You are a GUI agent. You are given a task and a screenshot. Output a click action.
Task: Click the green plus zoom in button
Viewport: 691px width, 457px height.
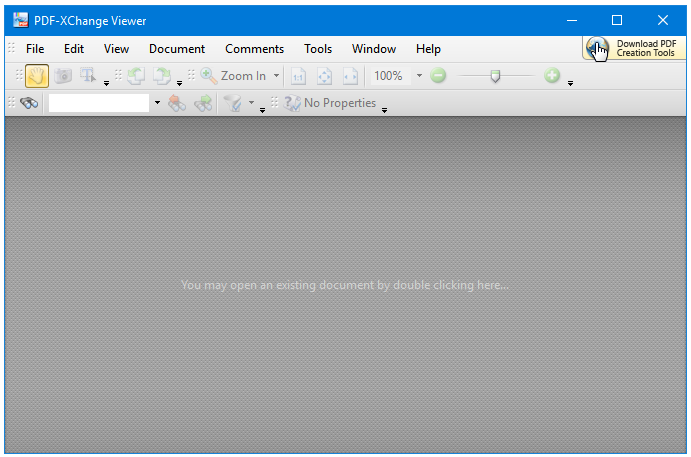(552, 75)
